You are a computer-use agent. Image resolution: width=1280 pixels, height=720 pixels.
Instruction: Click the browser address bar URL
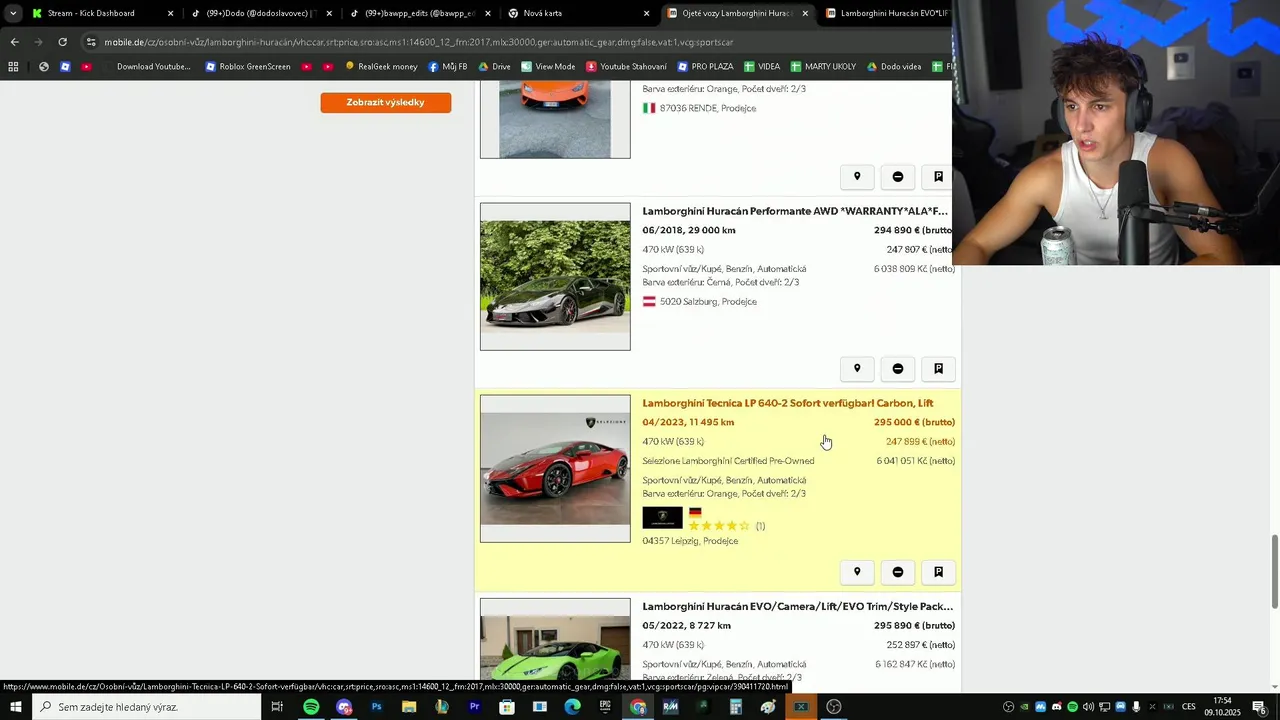coord(420,42)
